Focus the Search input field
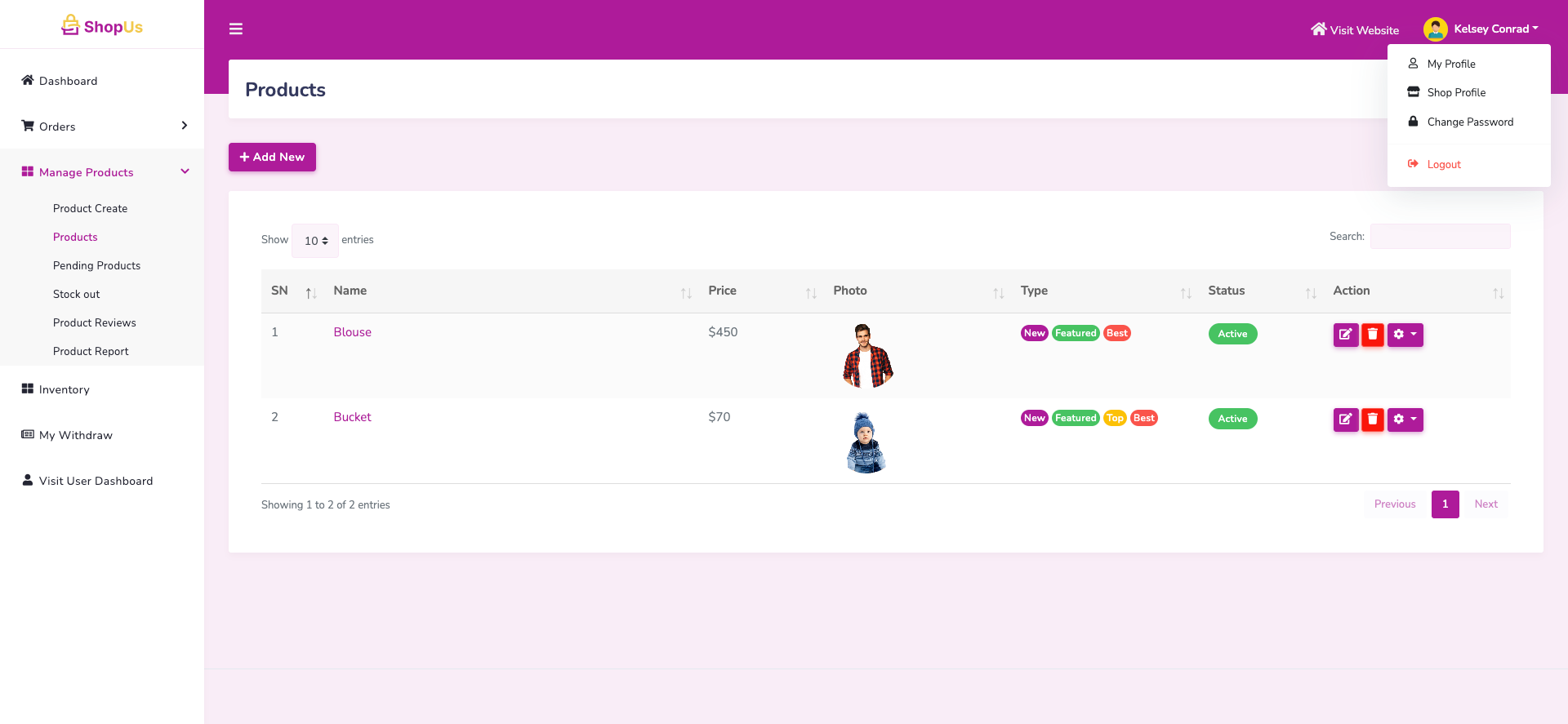Image resolution: width=1568 pixels, height=724 pixels. 1440,237
